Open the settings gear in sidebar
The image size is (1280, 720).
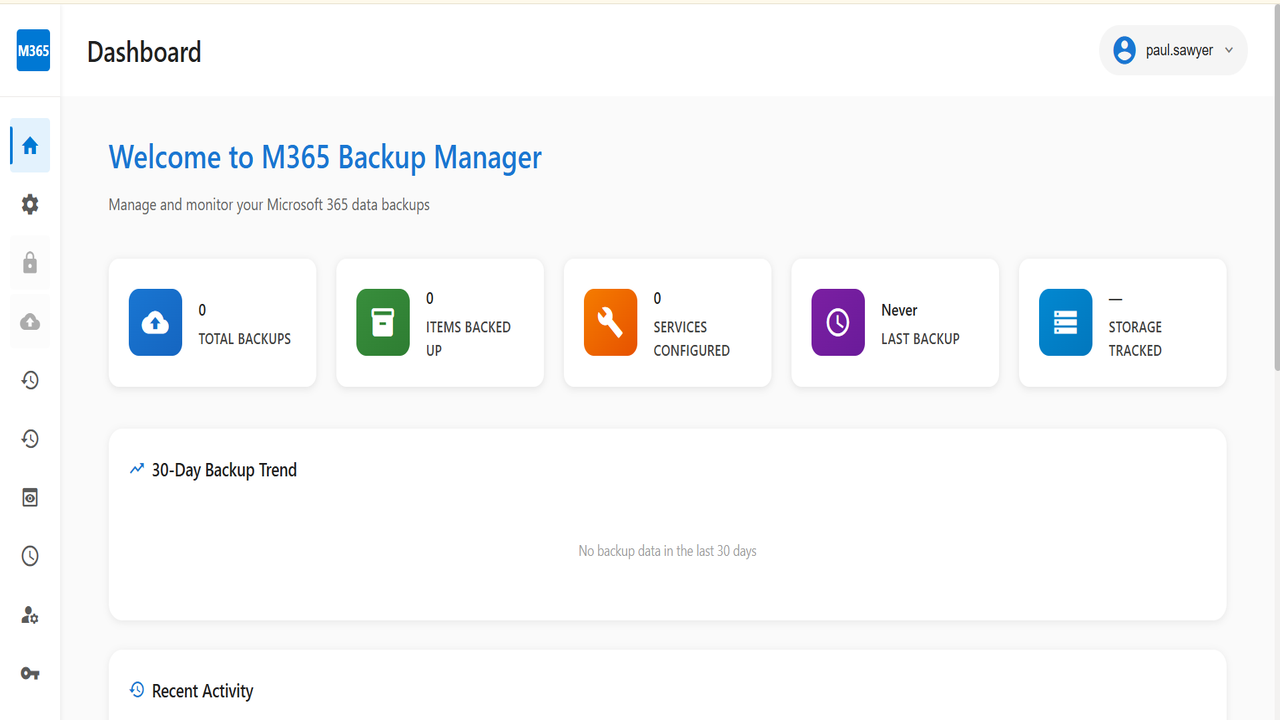pyautogui.click(x=30, y=204)
